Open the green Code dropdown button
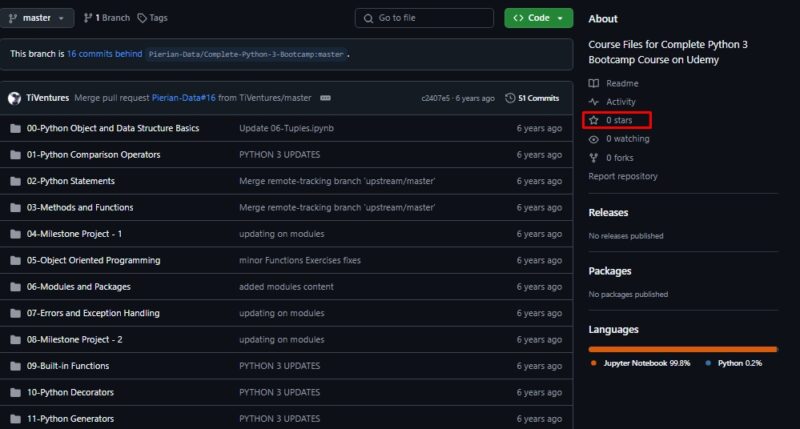The height and width of the screenshot is (429, 800). point(538,18)
